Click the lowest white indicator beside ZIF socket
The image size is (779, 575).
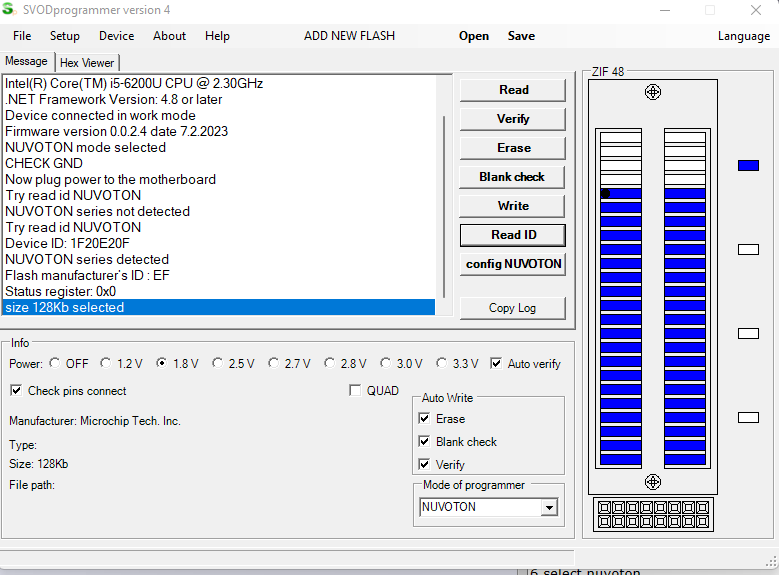point(748,417)
